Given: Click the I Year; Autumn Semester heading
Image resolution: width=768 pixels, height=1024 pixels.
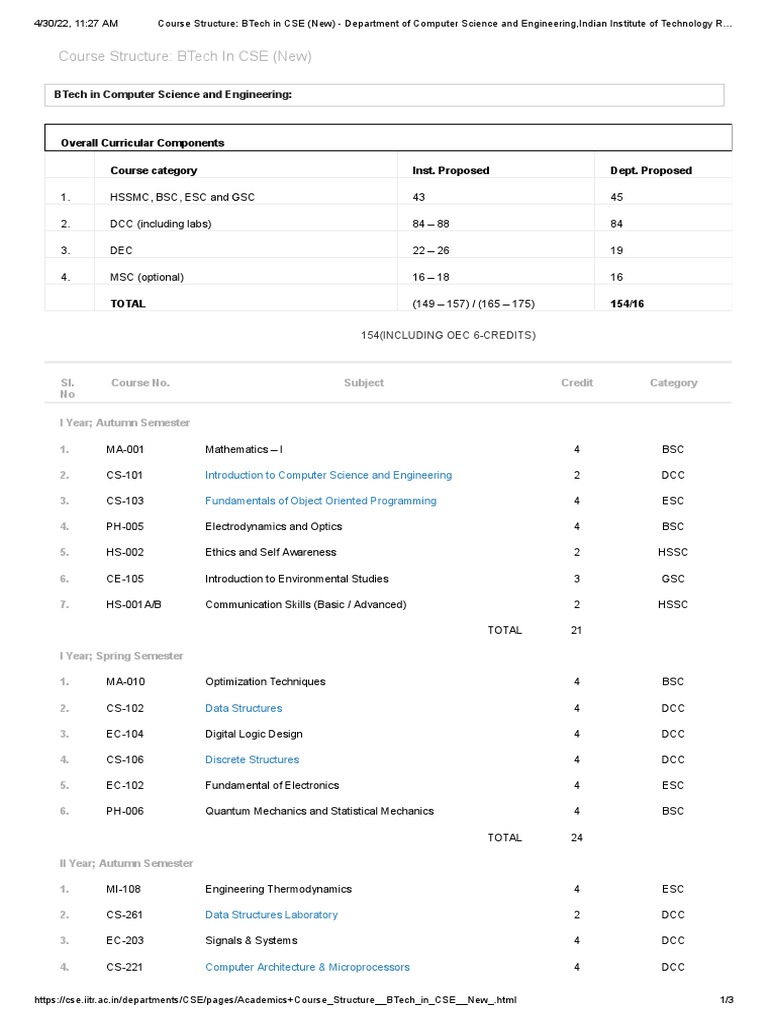Looking at the screenshot, I should coord(124,423).
